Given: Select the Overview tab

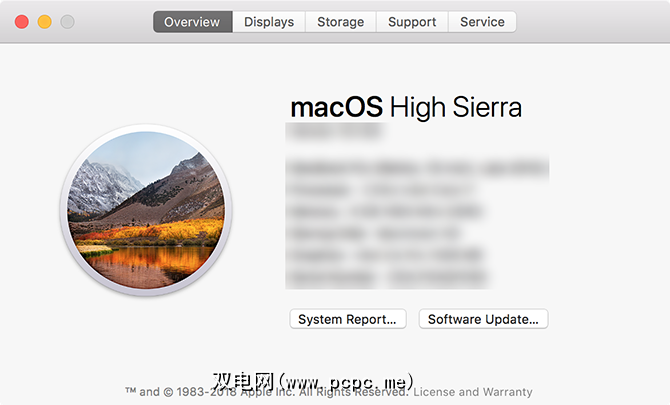Looking at the screenshot, I should 193,22.
